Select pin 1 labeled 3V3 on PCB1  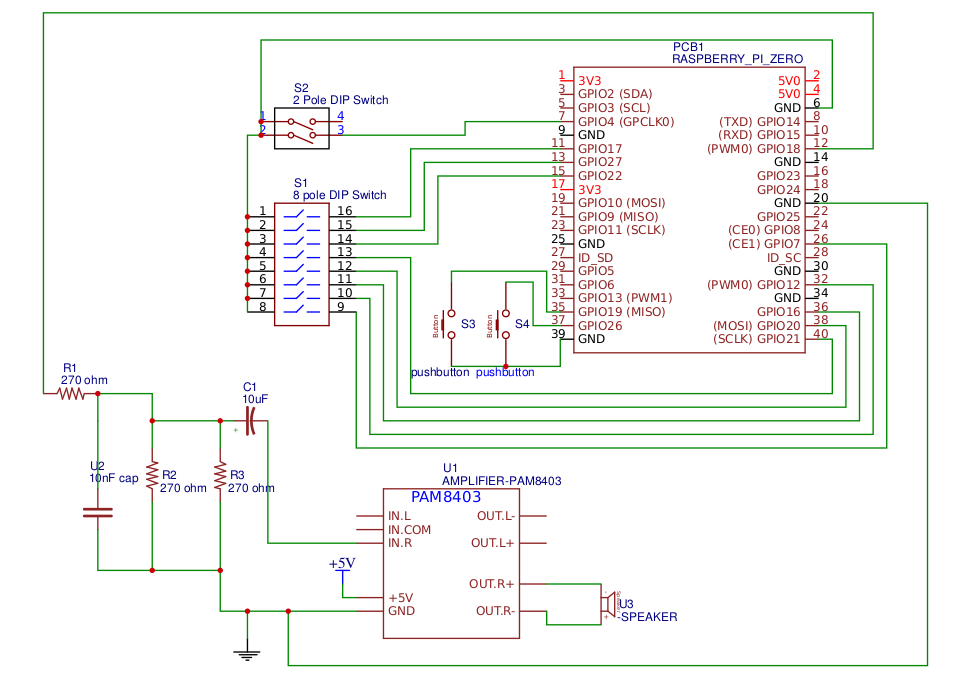(x=588, y=80)
